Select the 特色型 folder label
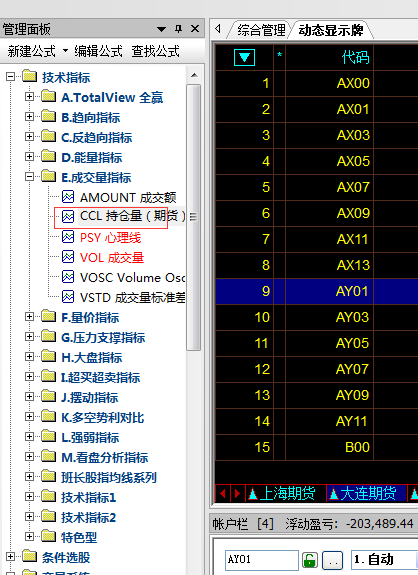Image resolution: width=418 pixels, height=575 pixels. coord(79,537)
